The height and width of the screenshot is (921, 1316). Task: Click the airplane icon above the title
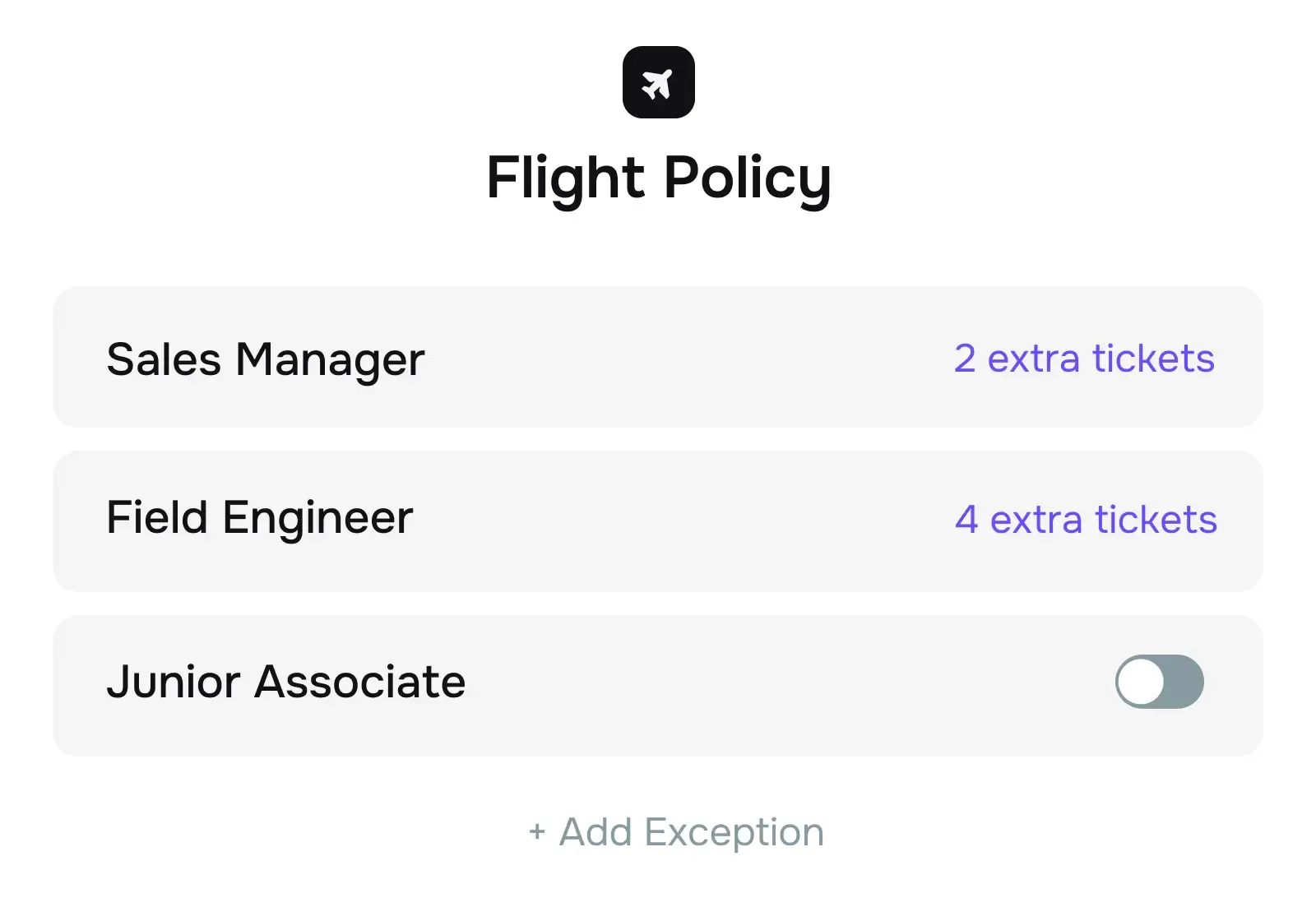pos(658,81)
